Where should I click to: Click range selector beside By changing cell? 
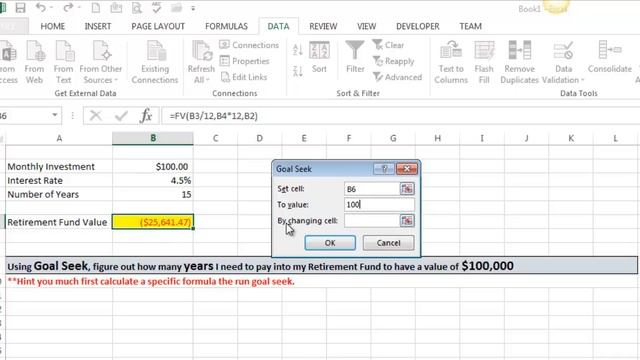coord(407,220)
